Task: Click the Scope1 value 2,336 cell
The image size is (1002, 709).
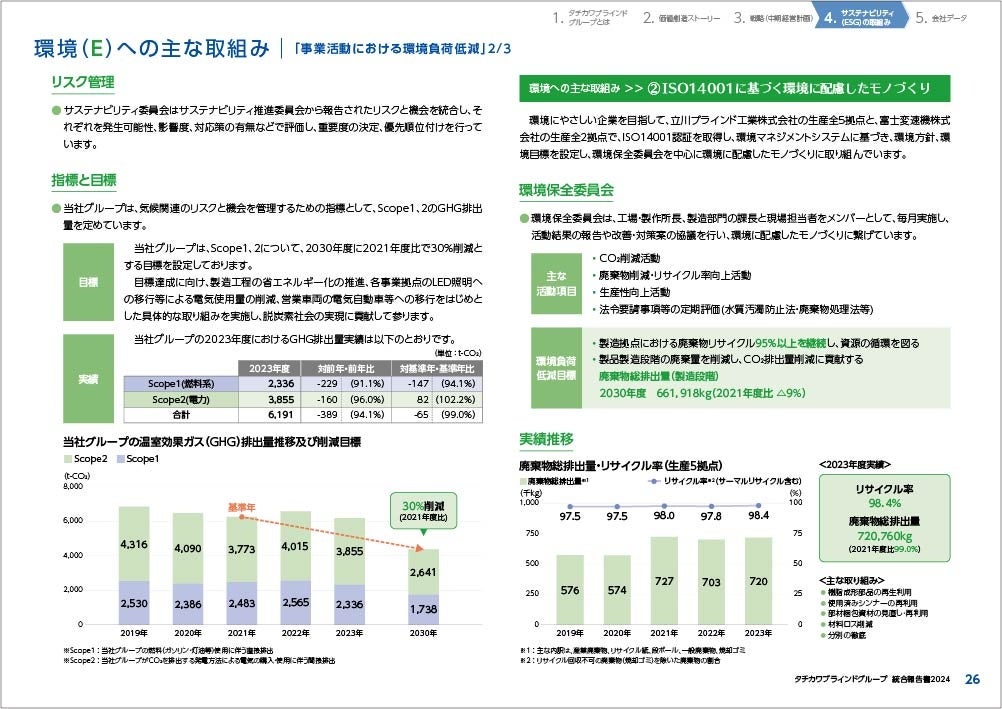Action: click(269, 384)
